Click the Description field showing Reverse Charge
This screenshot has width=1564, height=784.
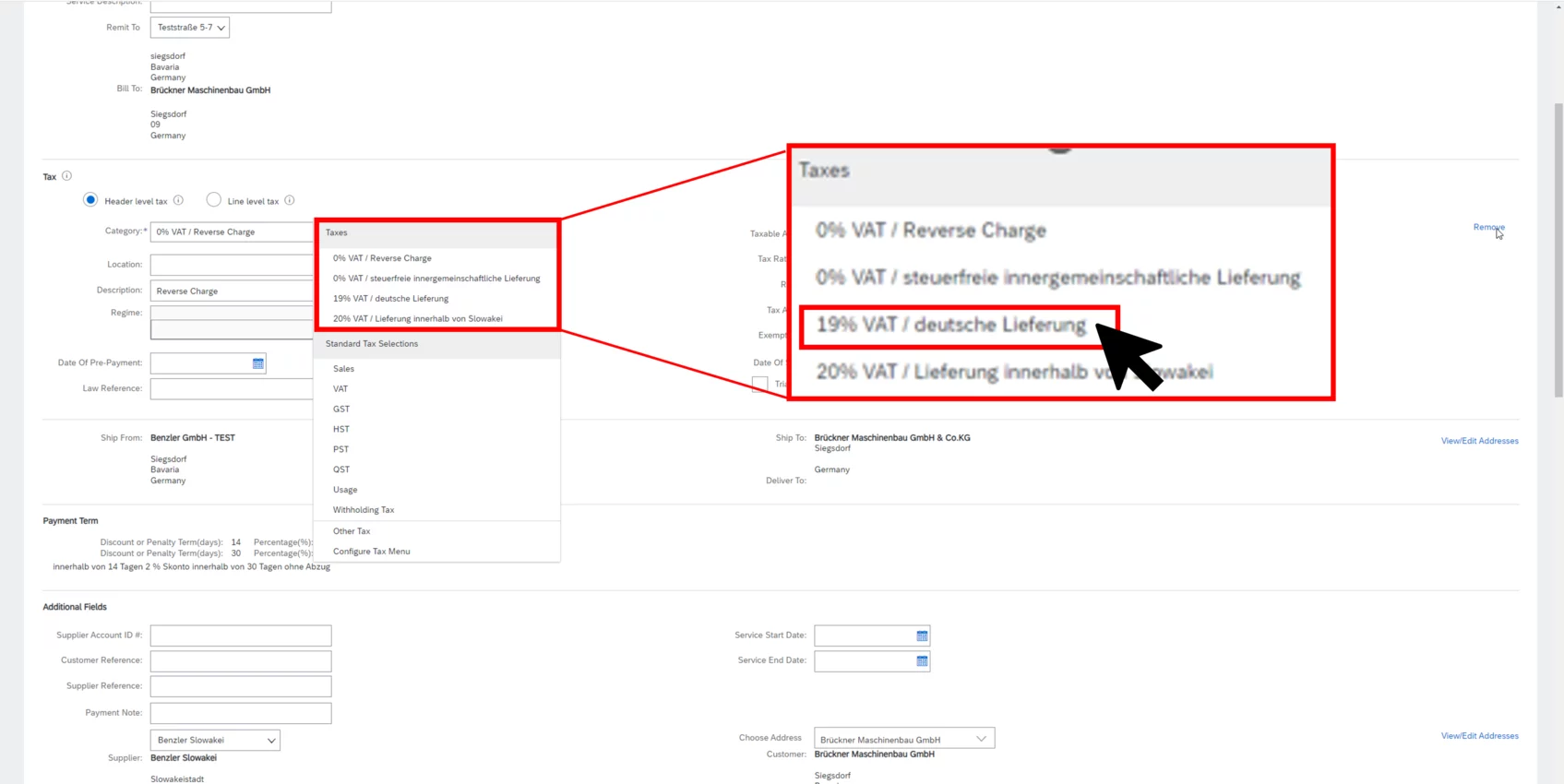click(233, 291)
